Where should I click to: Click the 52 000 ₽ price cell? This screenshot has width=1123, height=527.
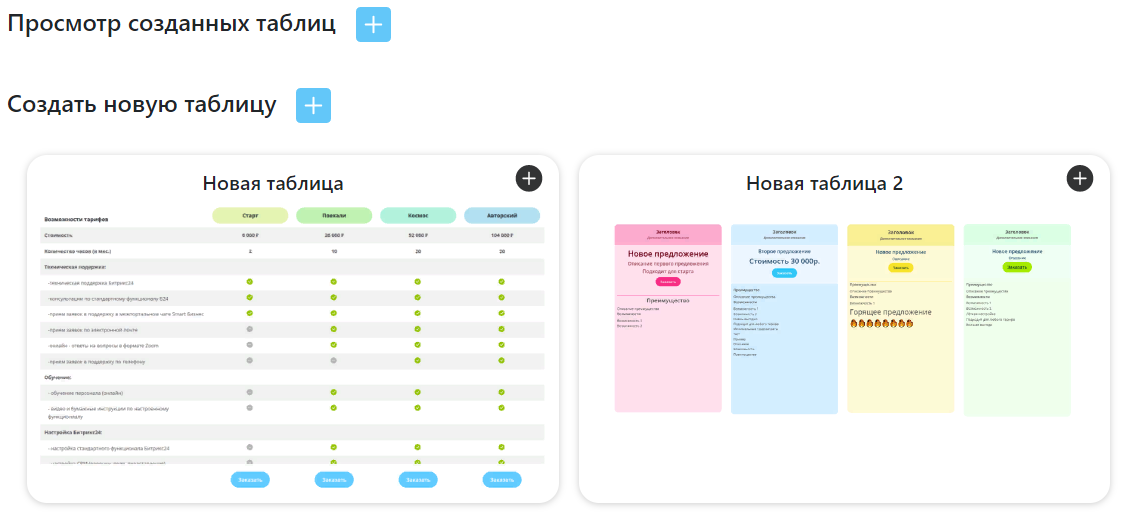[418, 235]
